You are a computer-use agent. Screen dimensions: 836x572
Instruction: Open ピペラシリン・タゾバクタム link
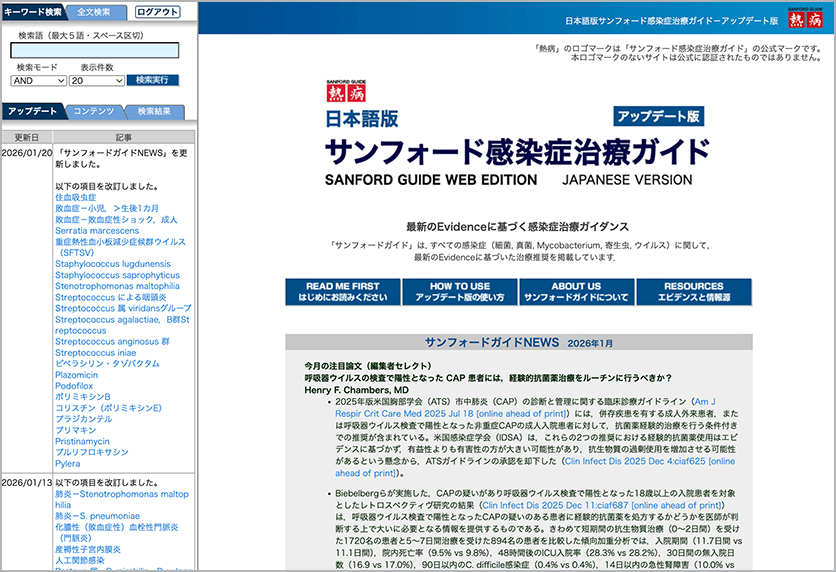107,364
